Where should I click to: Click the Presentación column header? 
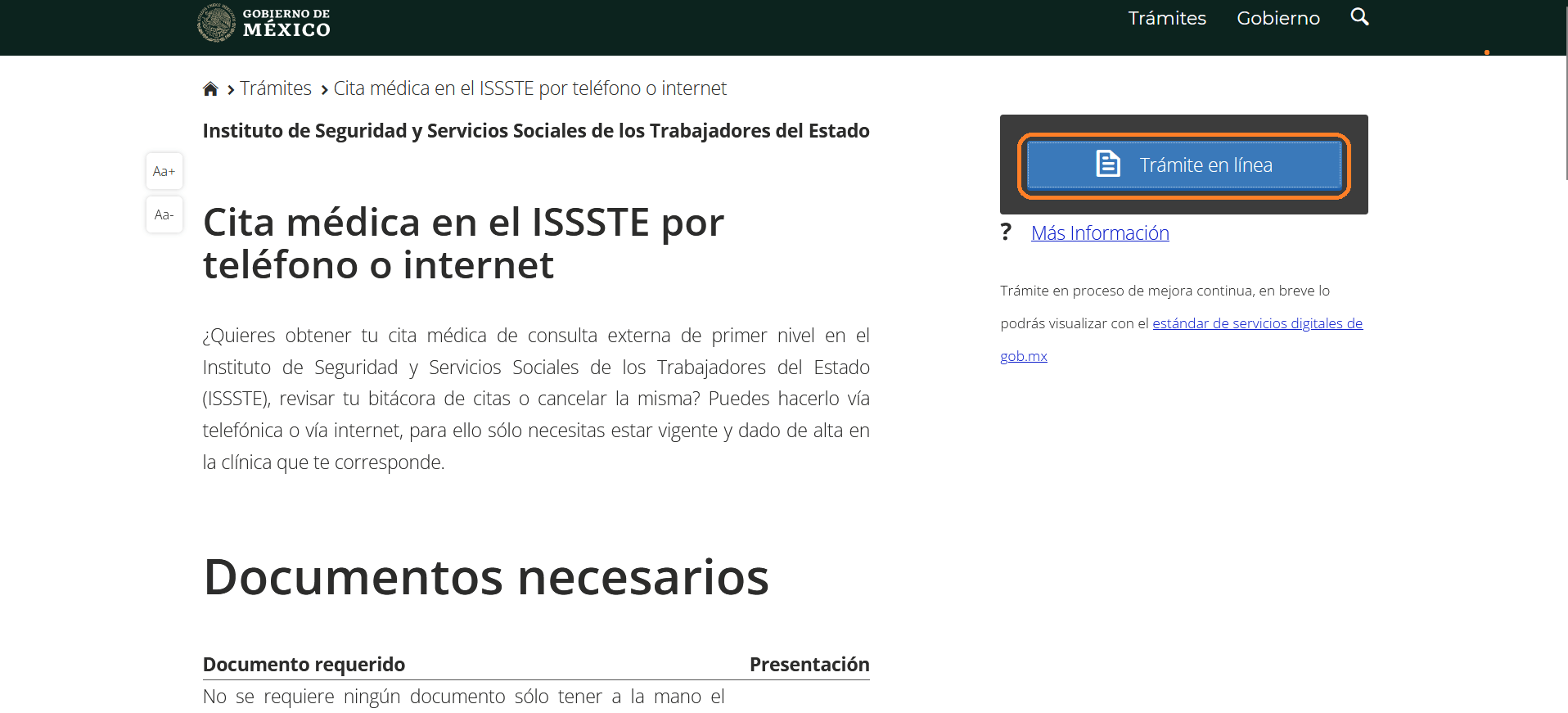click(x=809, y=665)
